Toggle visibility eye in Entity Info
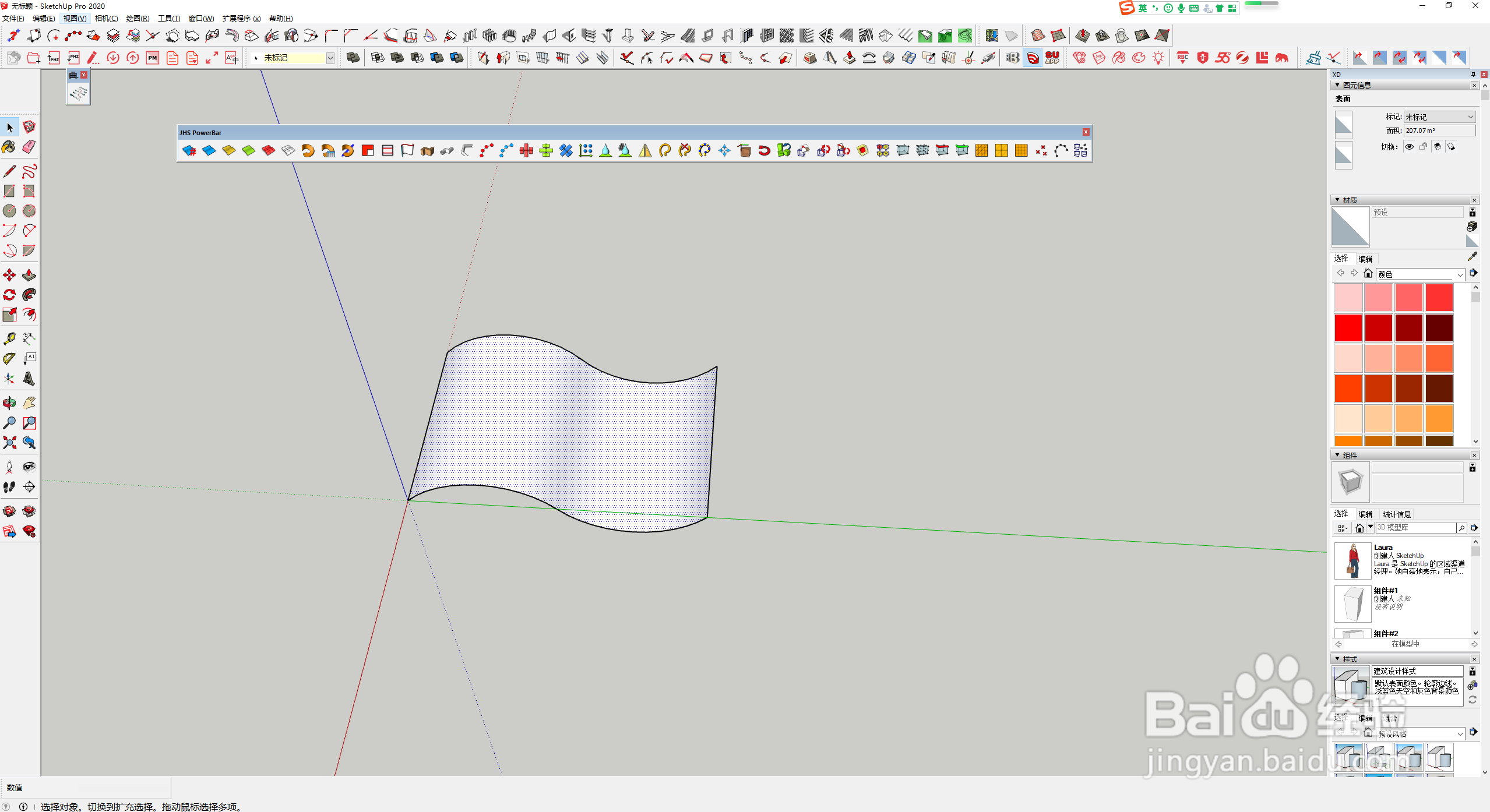Image resolution: width=1490 pixels, height=812 pixels. coord(1409,147)
